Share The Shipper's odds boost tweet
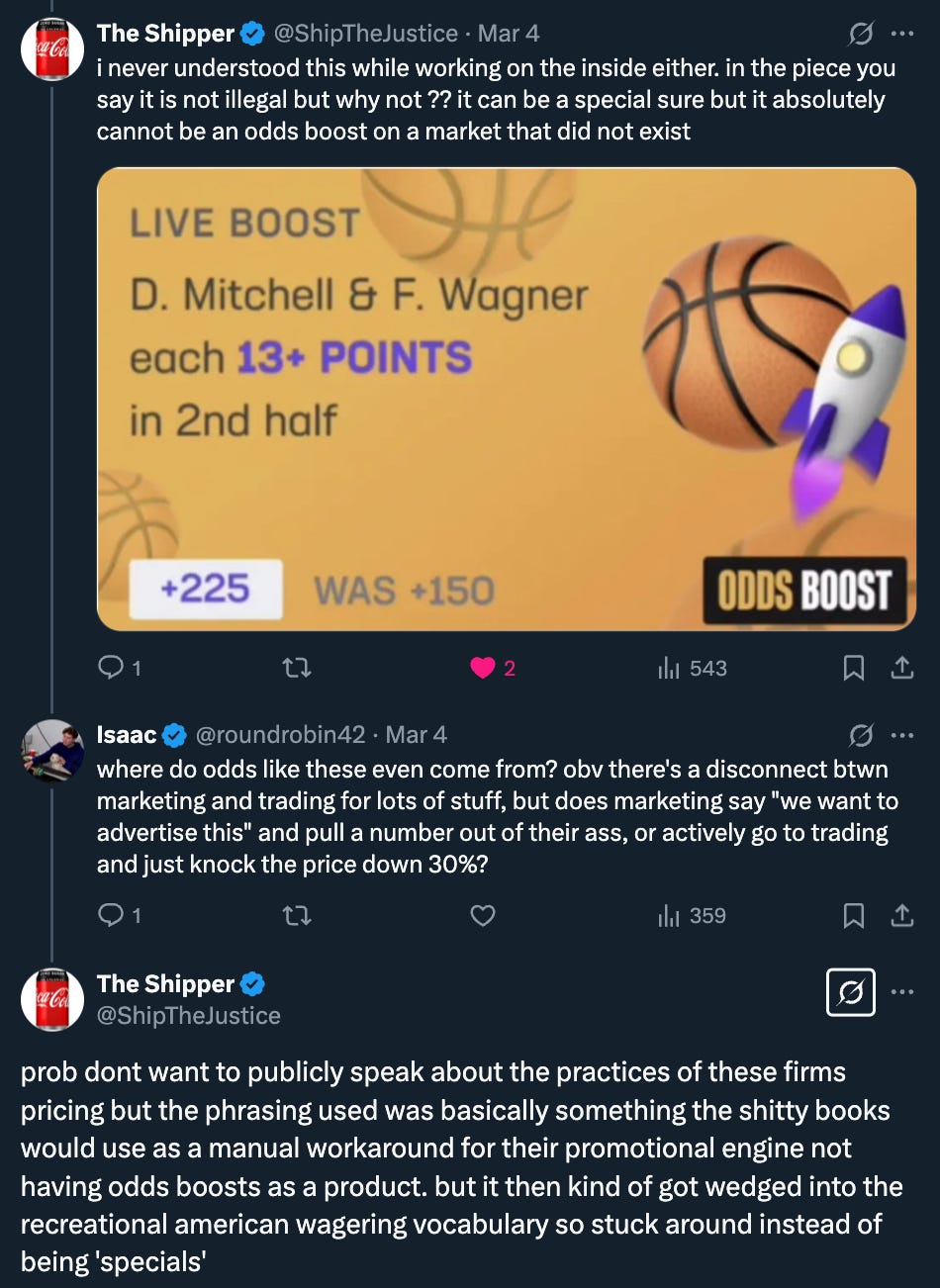940x1288 pixels. (901, 669)
